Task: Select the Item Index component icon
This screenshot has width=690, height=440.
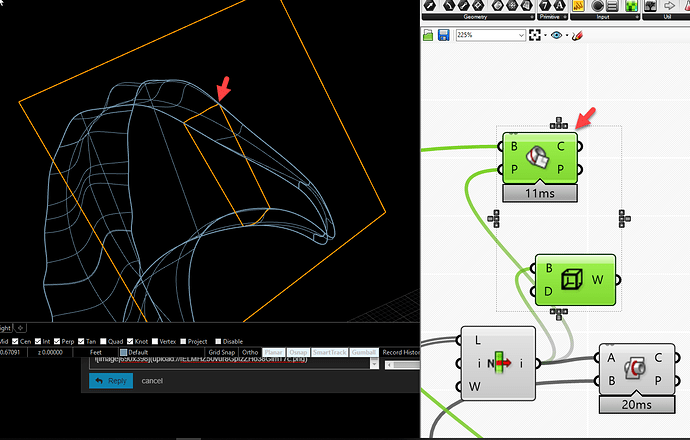Action: click(x=499, y=363)
